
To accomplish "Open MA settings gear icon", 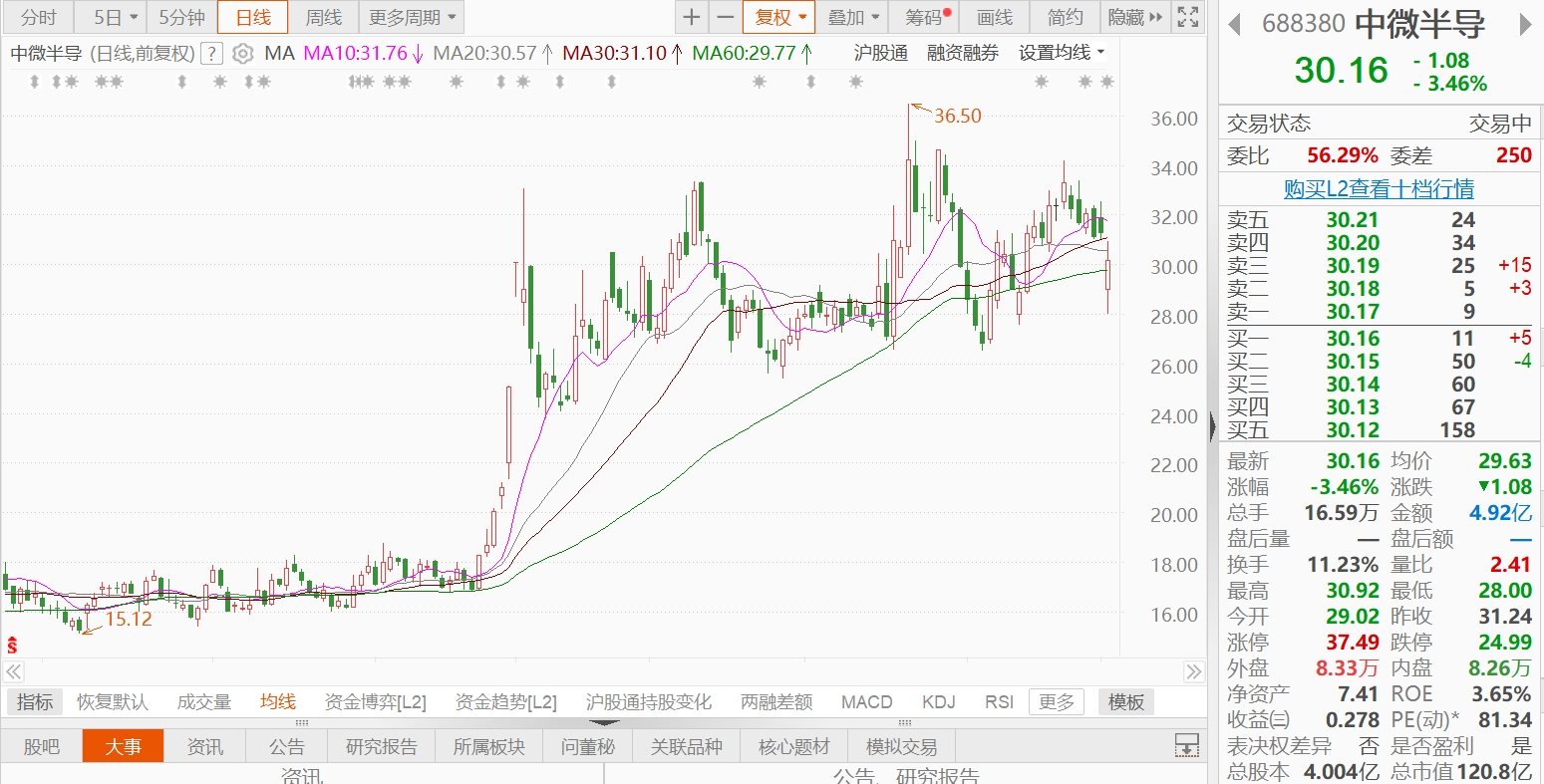I will (x=242, y=54).
